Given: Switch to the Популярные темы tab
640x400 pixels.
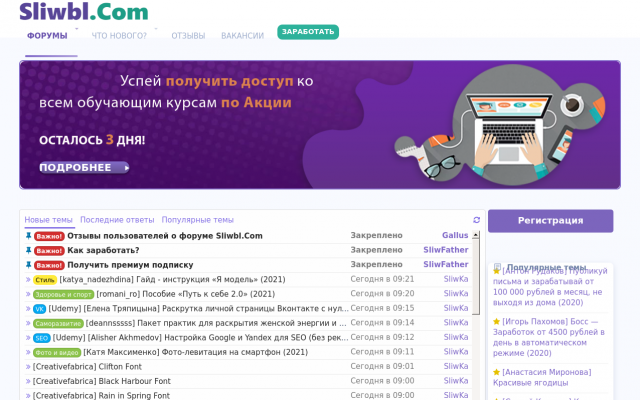Looking at the screenshot, I should [198, 220].
